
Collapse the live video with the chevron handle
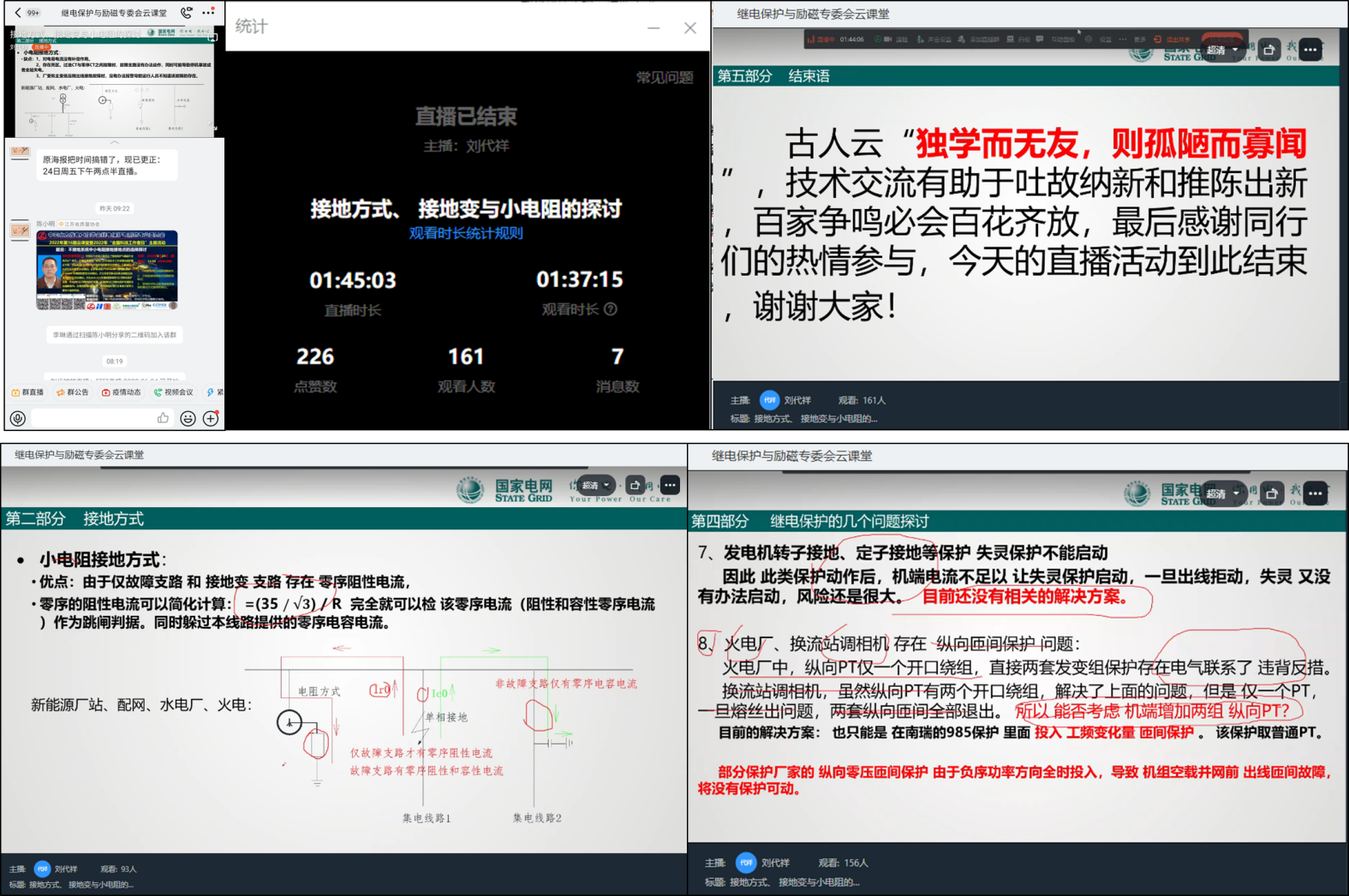[114, 142]
